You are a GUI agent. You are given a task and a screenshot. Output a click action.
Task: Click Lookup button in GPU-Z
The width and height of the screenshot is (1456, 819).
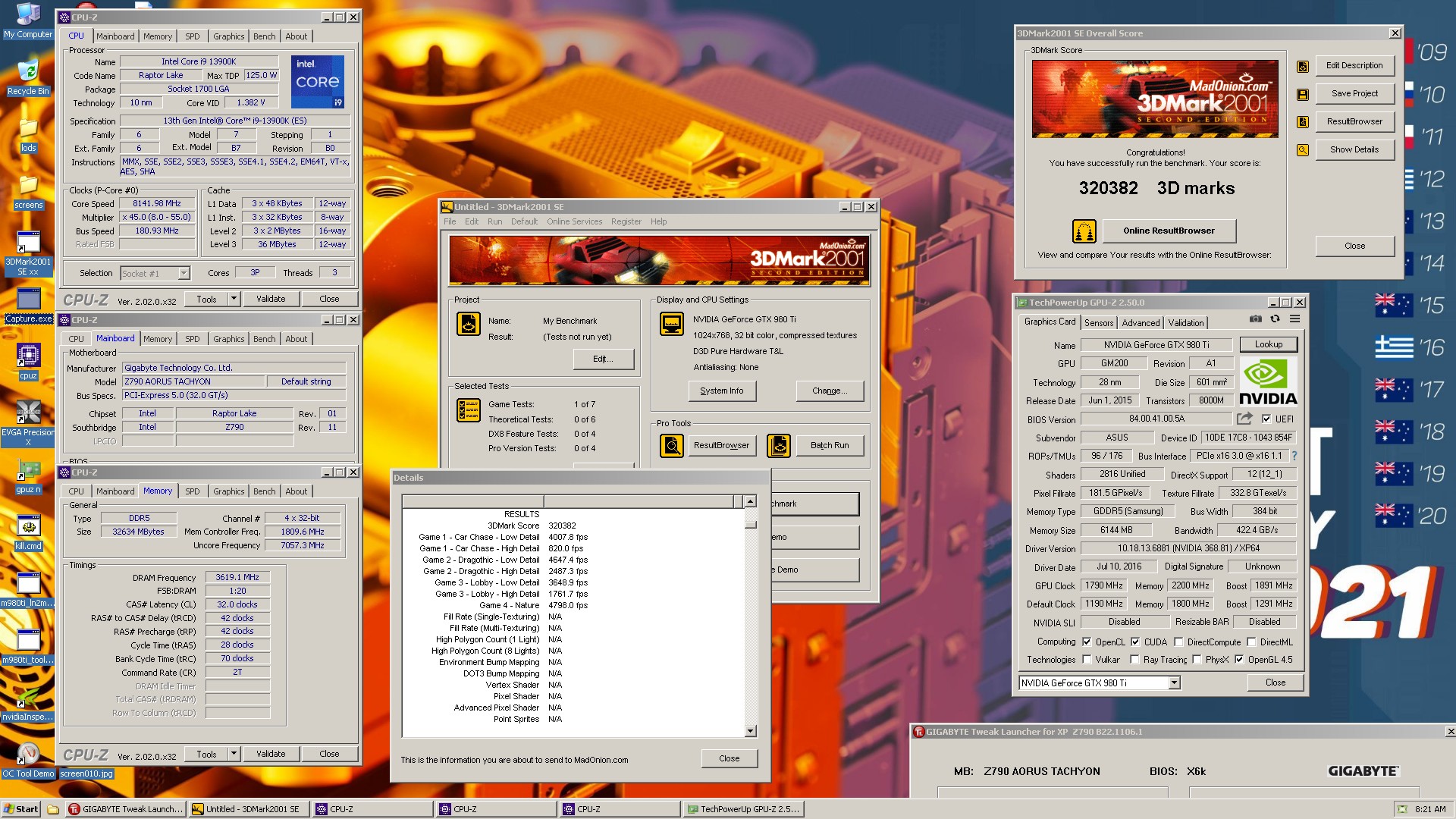point(1268,344)
